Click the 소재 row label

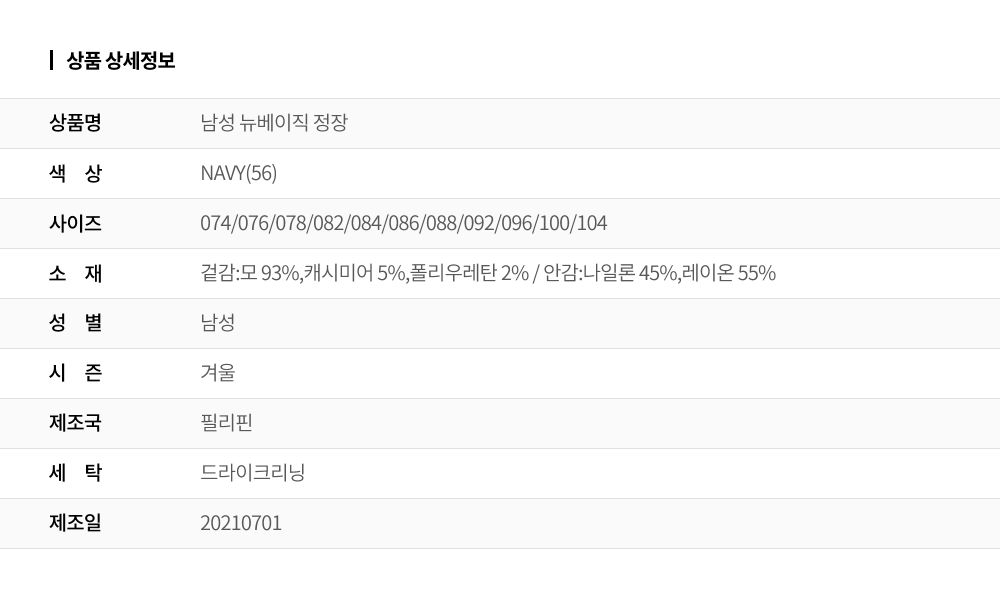75,273
